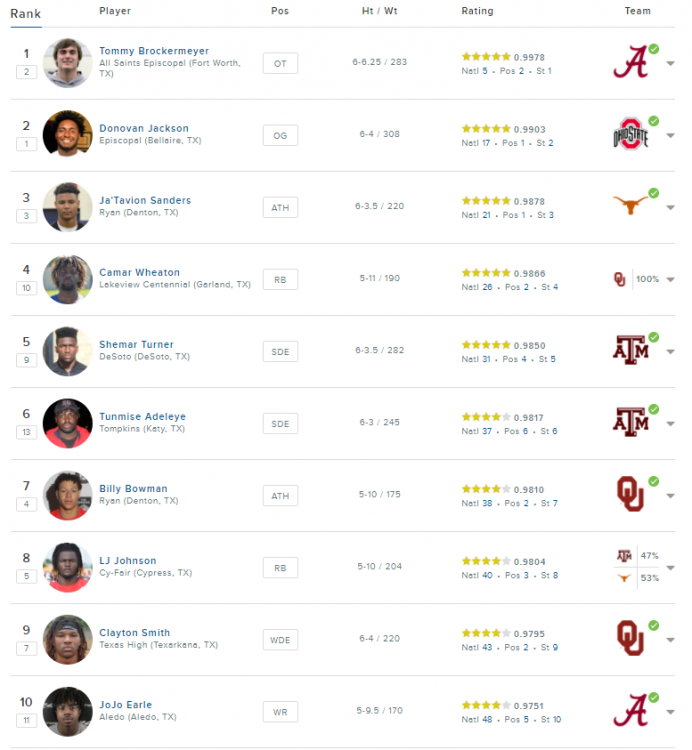Expand LJ Johnson's team prediction arrow
The image size is (692, 750).
point(671,568)
